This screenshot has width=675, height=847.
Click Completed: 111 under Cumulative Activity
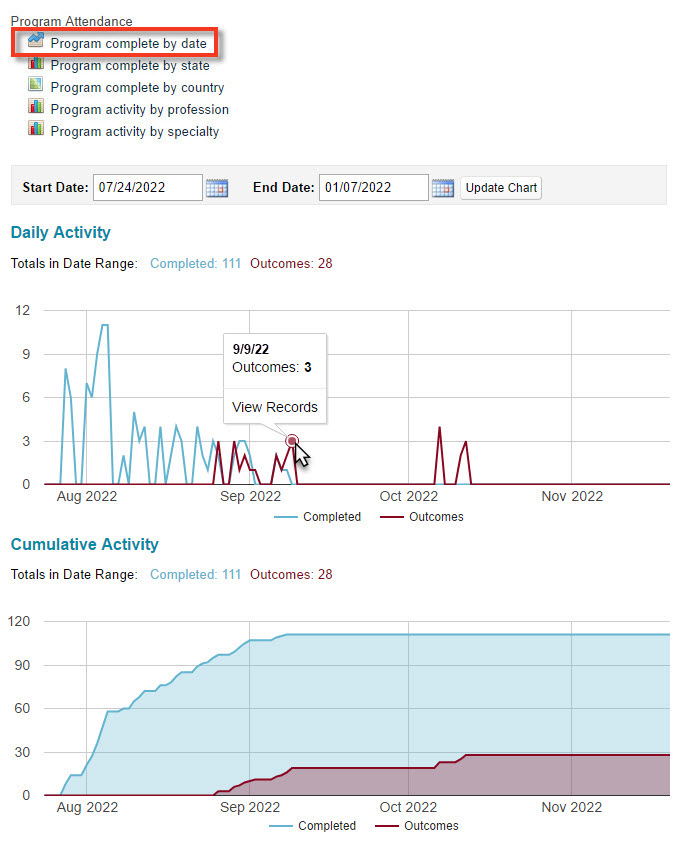[x=195, y=574]
